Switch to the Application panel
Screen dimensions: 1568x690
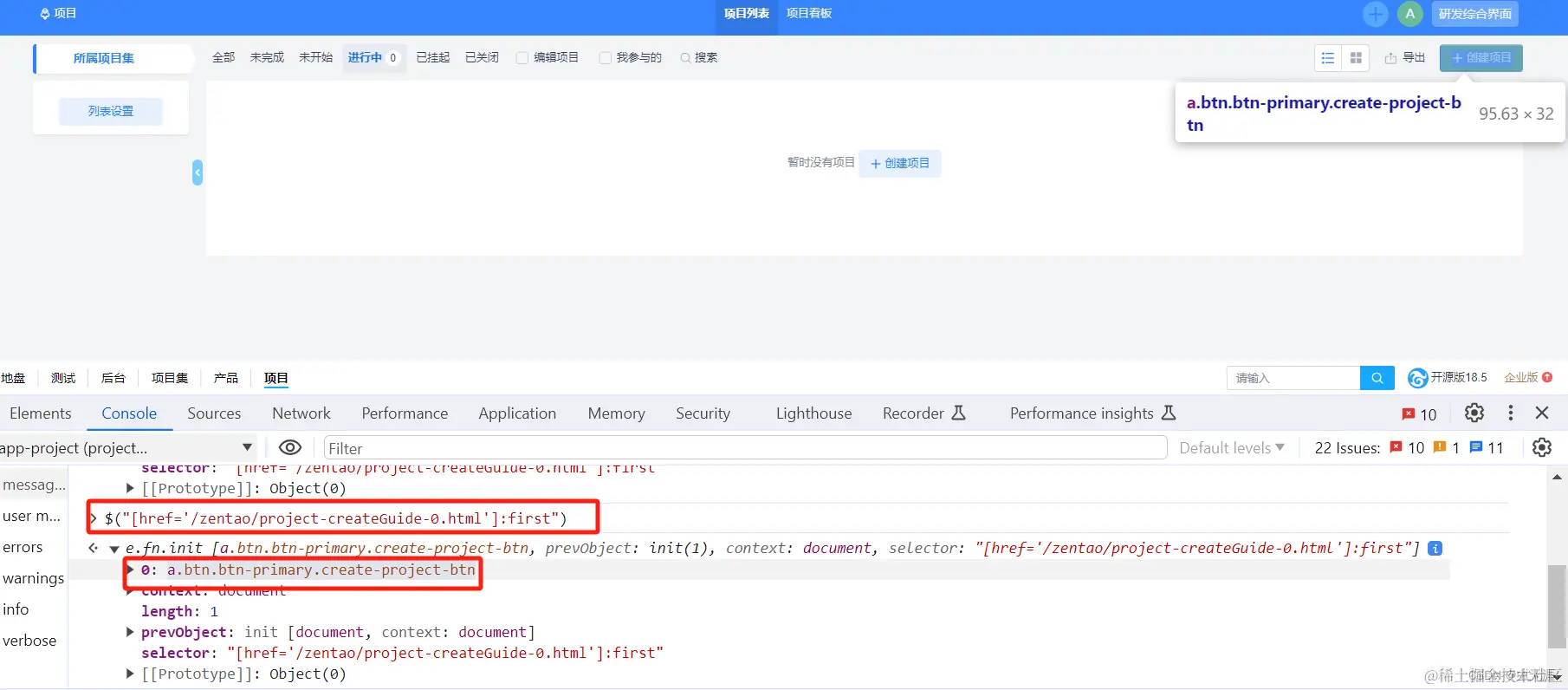click(517, 413)
